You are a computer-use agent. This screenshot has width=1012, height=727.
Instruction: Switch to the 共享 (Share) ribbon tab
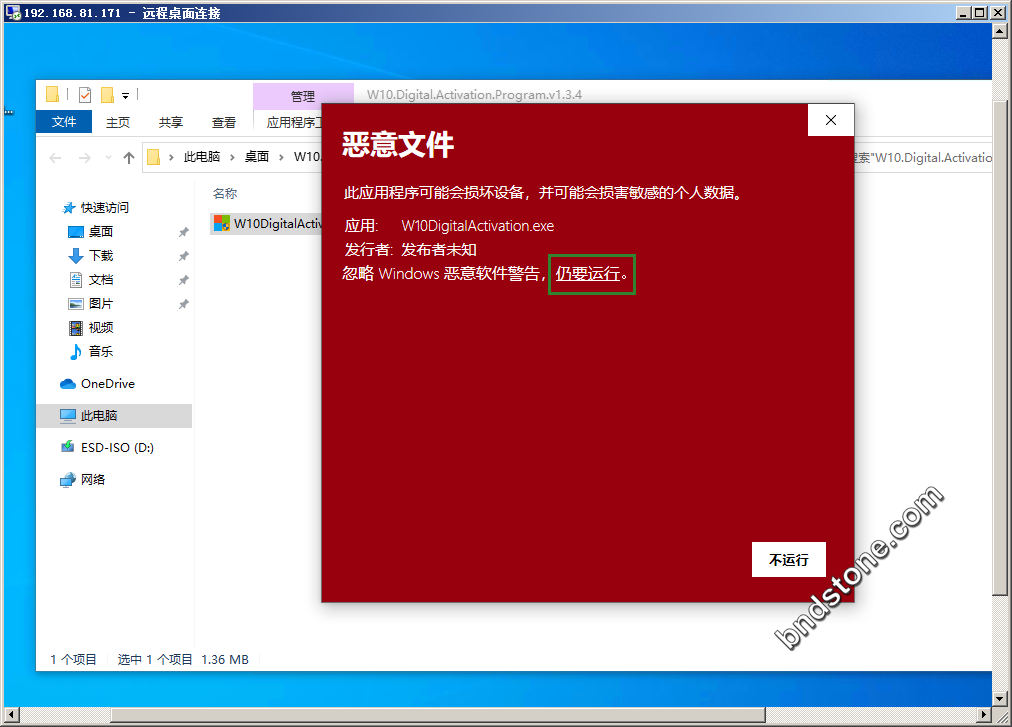[x=171, y=122]
